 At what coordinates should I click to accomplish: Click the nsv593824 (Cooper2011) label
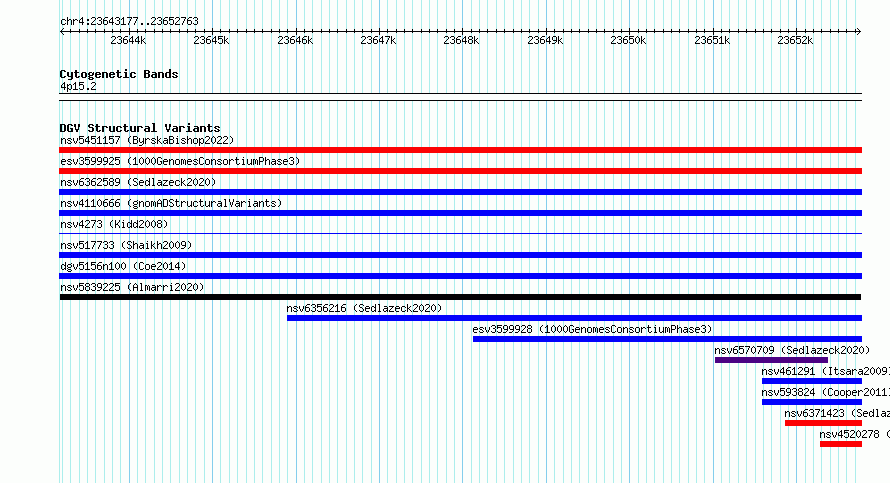pyautogui.click(x=825, y=392)
